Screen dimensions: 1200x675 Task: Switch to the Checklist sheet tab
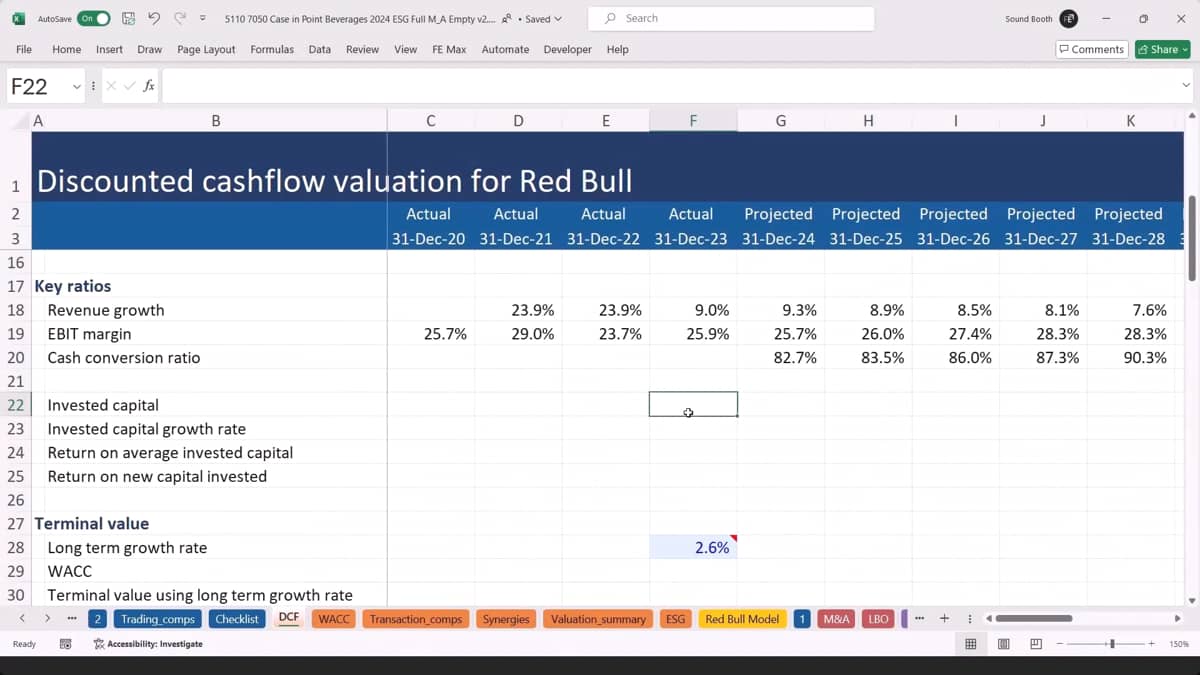[237, 619]
